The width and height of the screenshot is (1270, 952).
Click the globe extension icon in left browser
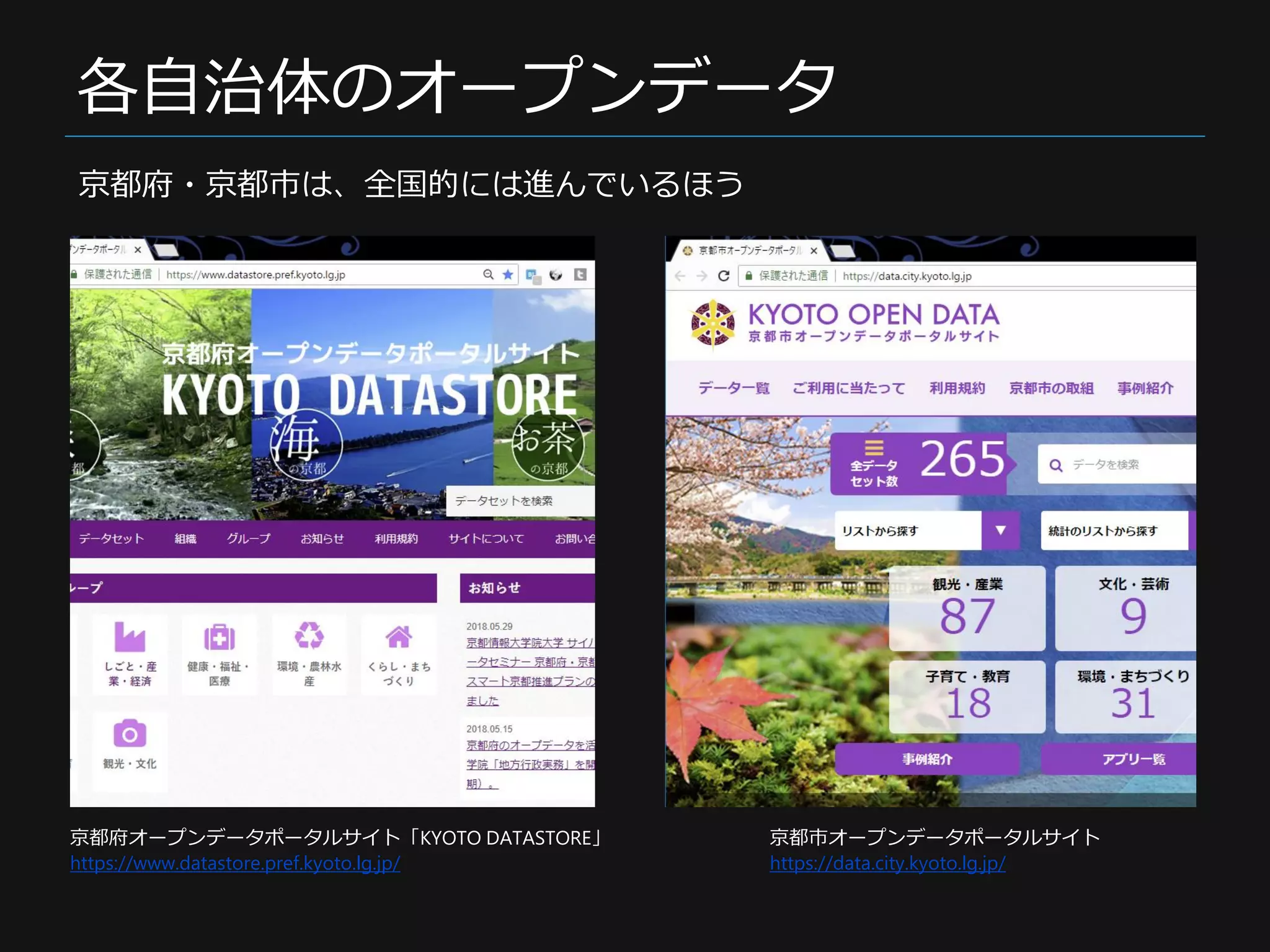(556, 275)
